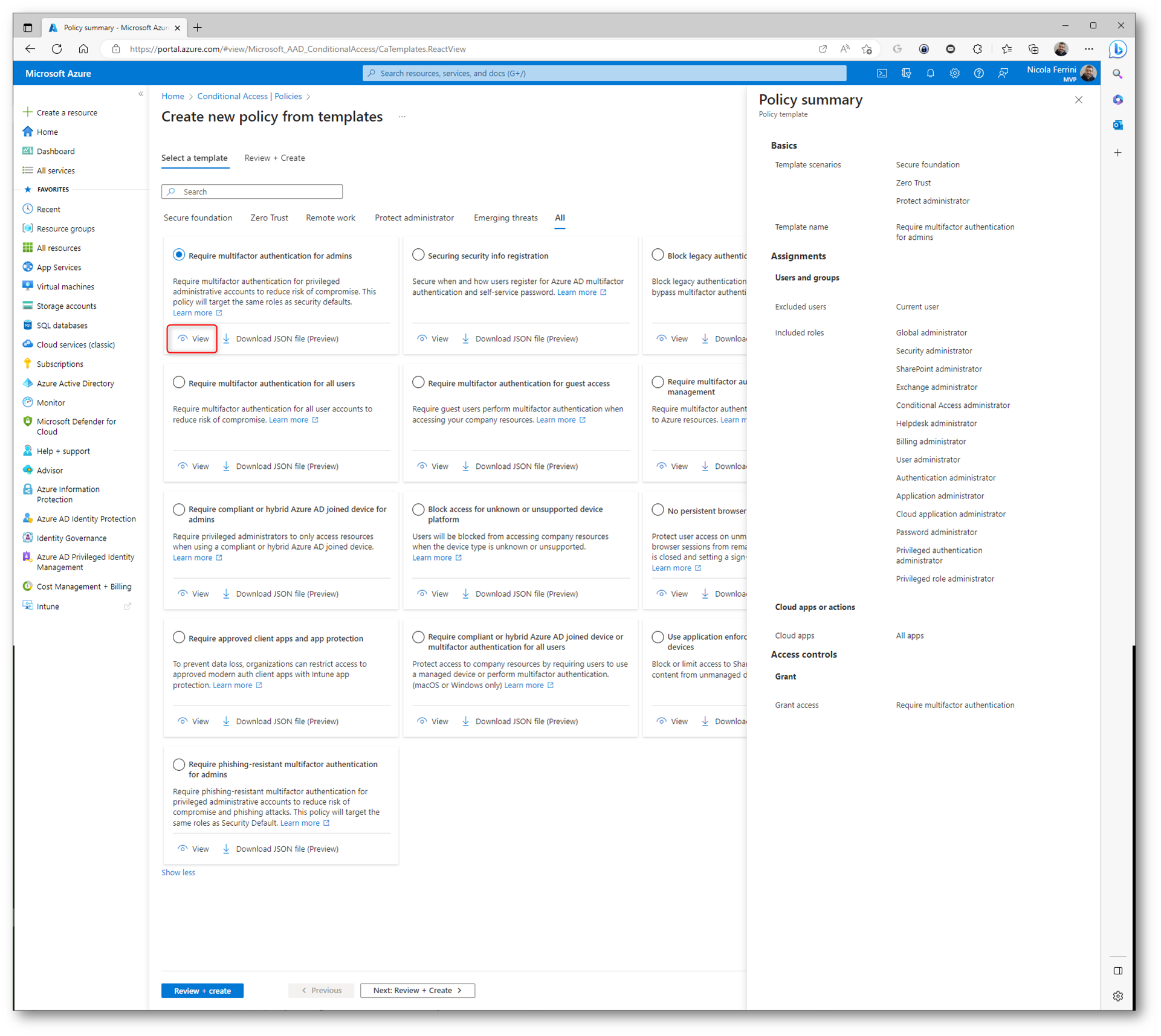Click Create a resource in sidebar
The height and width of the screenshot is (1036, 1161).
66,112
